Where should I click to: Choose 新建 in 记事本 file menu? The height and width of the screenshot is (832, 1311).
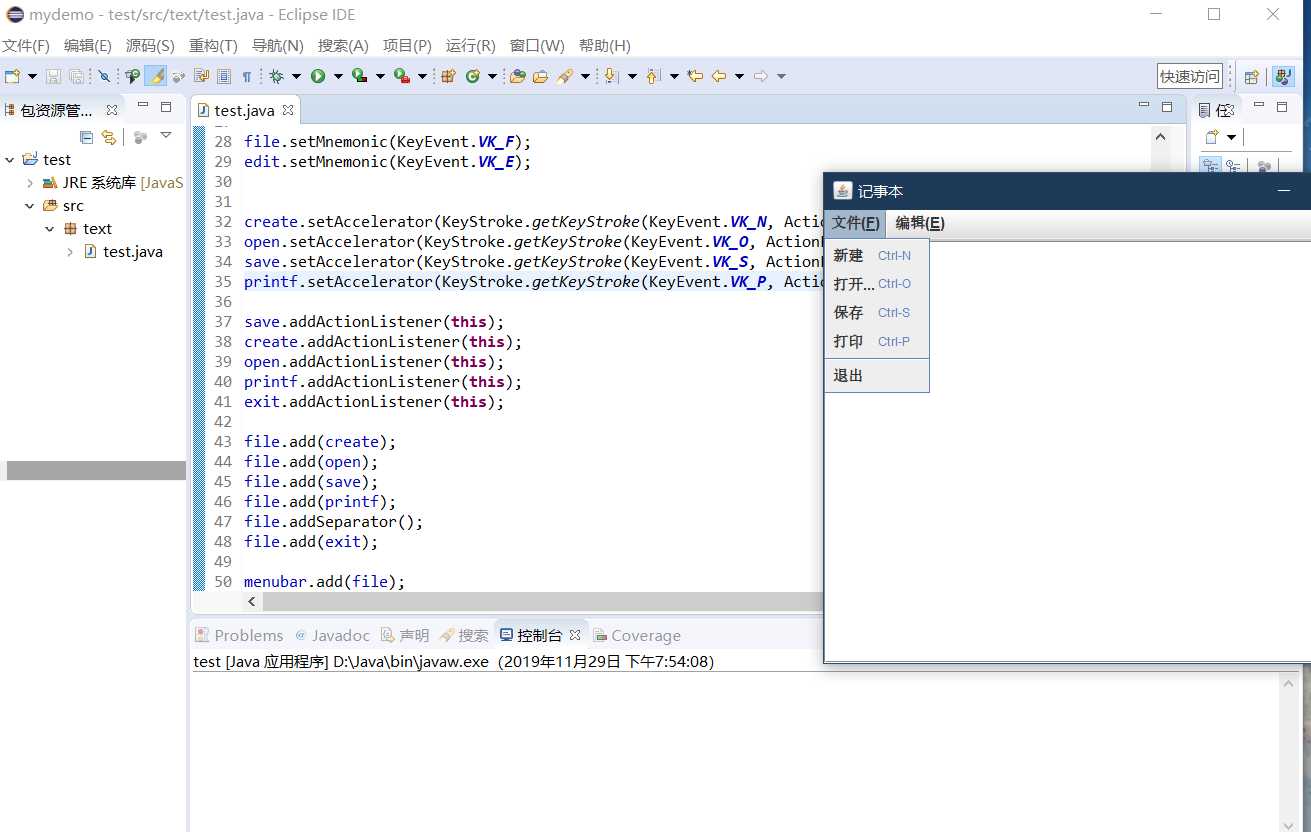[877, 255]
